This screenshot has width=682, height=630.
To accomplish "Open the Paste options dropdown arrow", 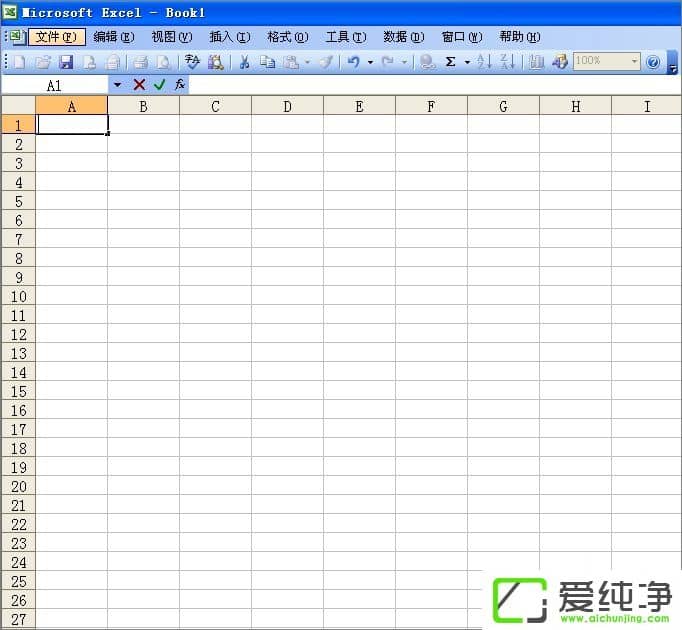I will [308, 62].
